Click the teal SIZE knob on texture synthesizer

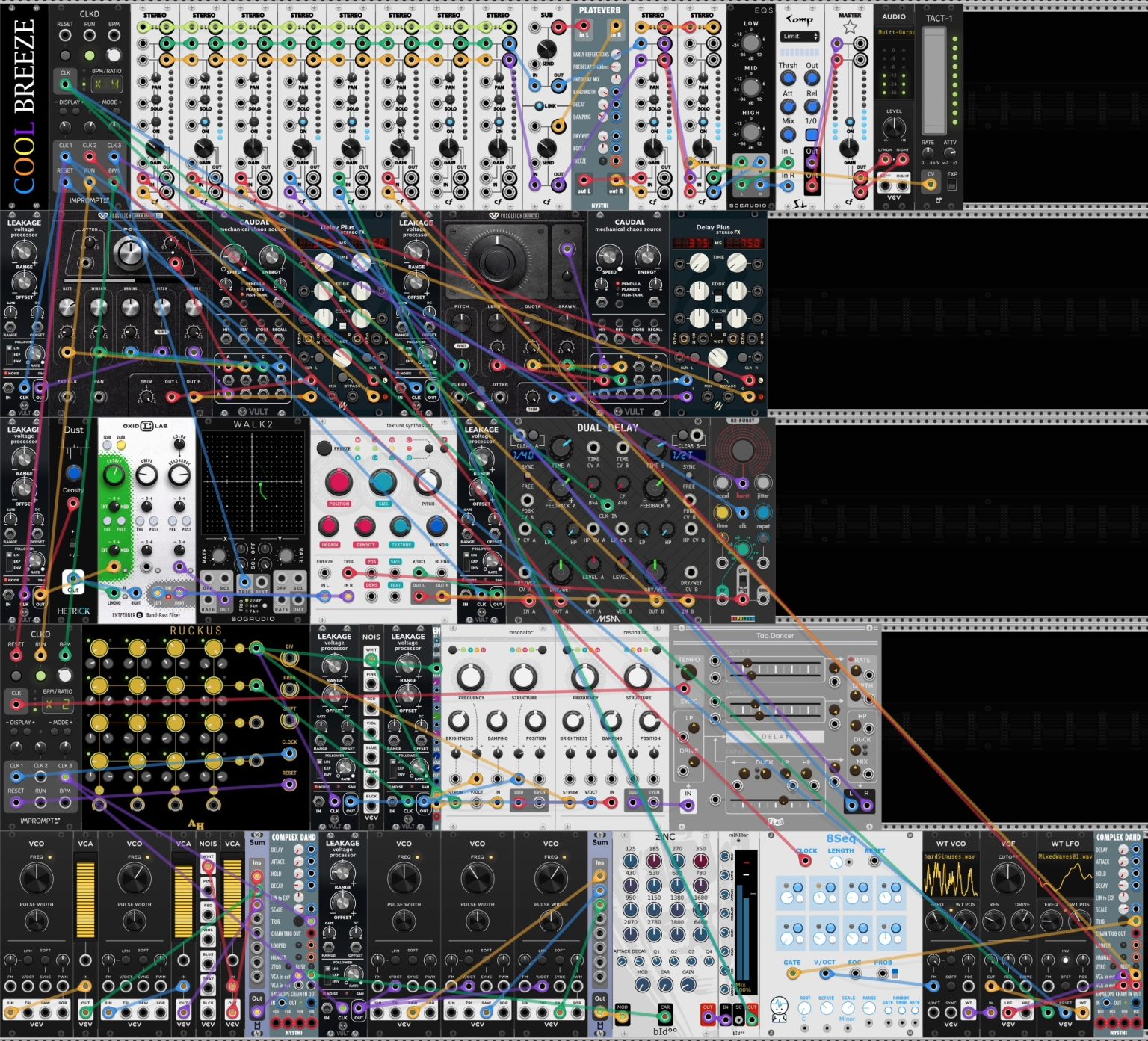pos(383,482)
